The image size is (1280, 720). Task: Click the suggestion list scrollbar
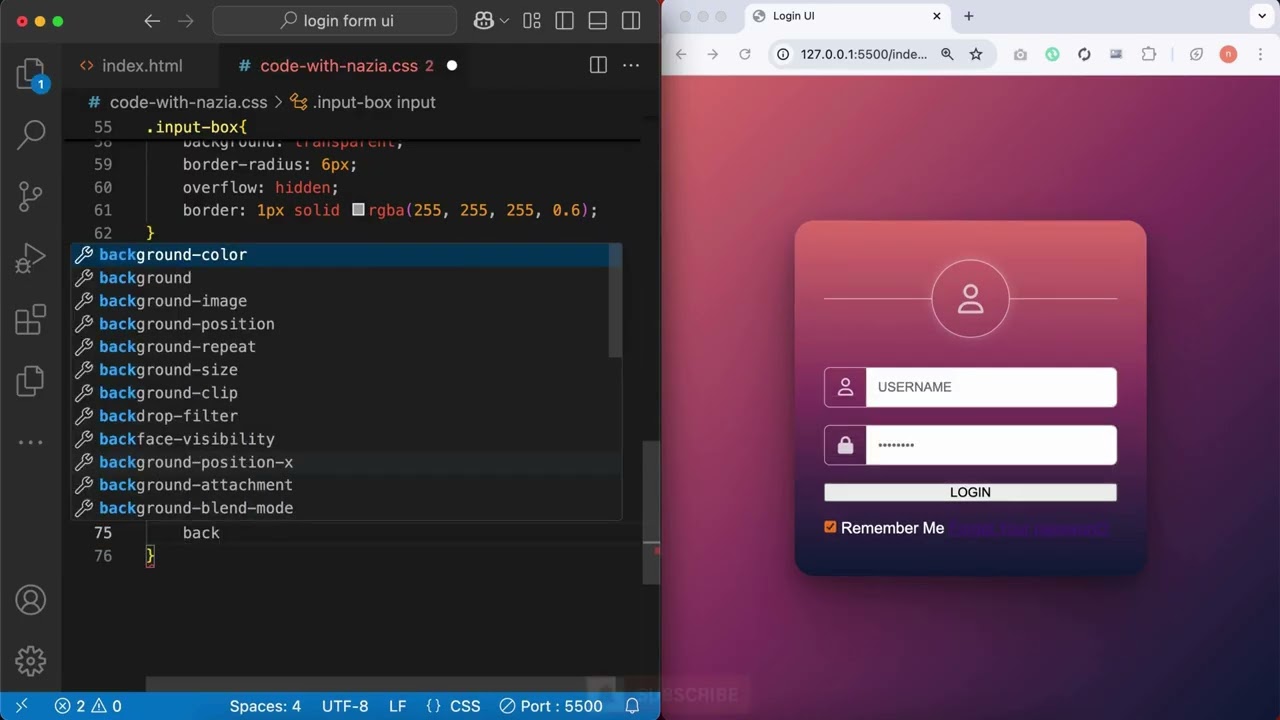coord(615,300)
